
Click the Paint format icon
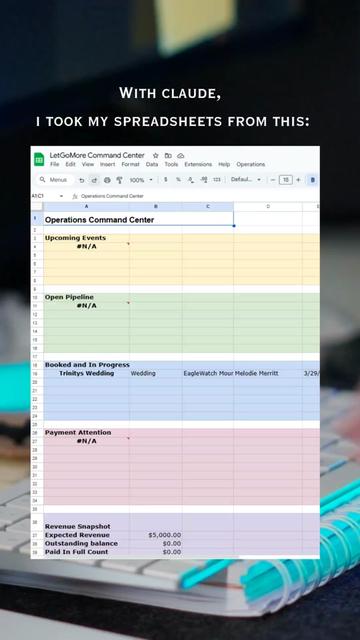pyautogui.click(x=120, y=180)
